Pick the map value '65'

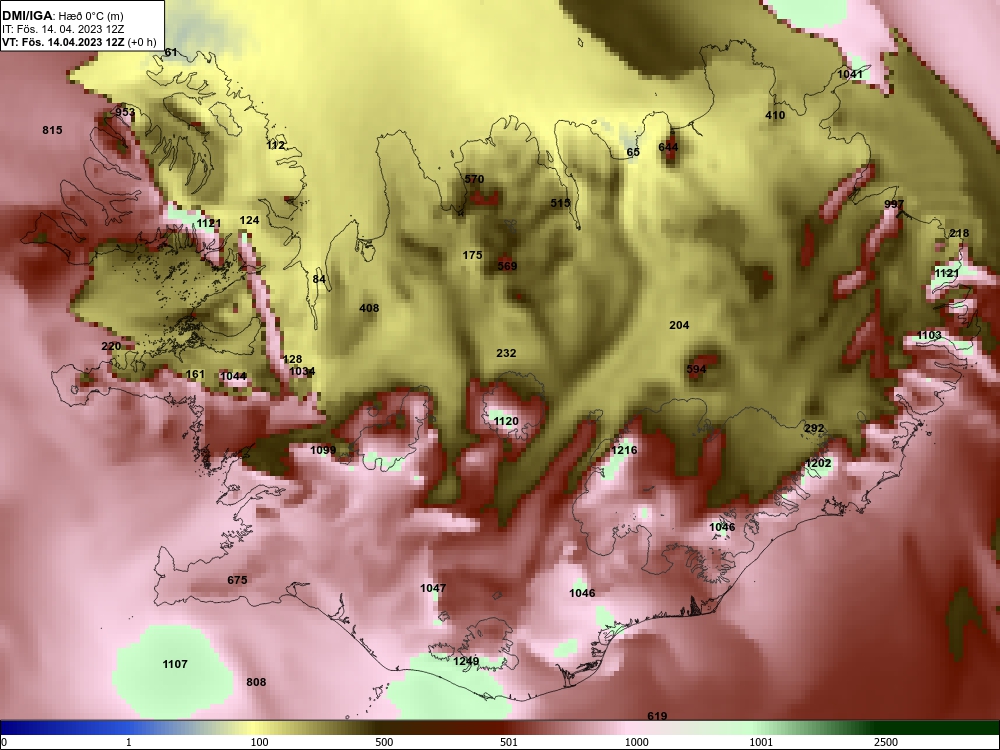[633, 152]
